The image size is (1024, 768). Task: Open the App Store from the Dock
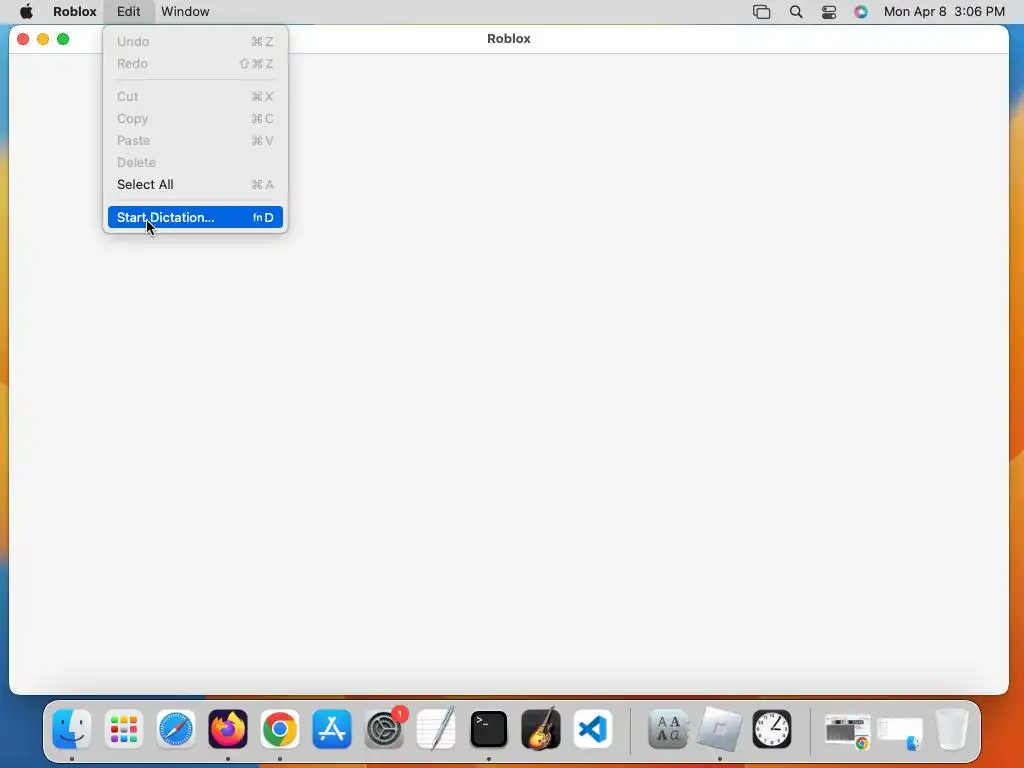332,729
